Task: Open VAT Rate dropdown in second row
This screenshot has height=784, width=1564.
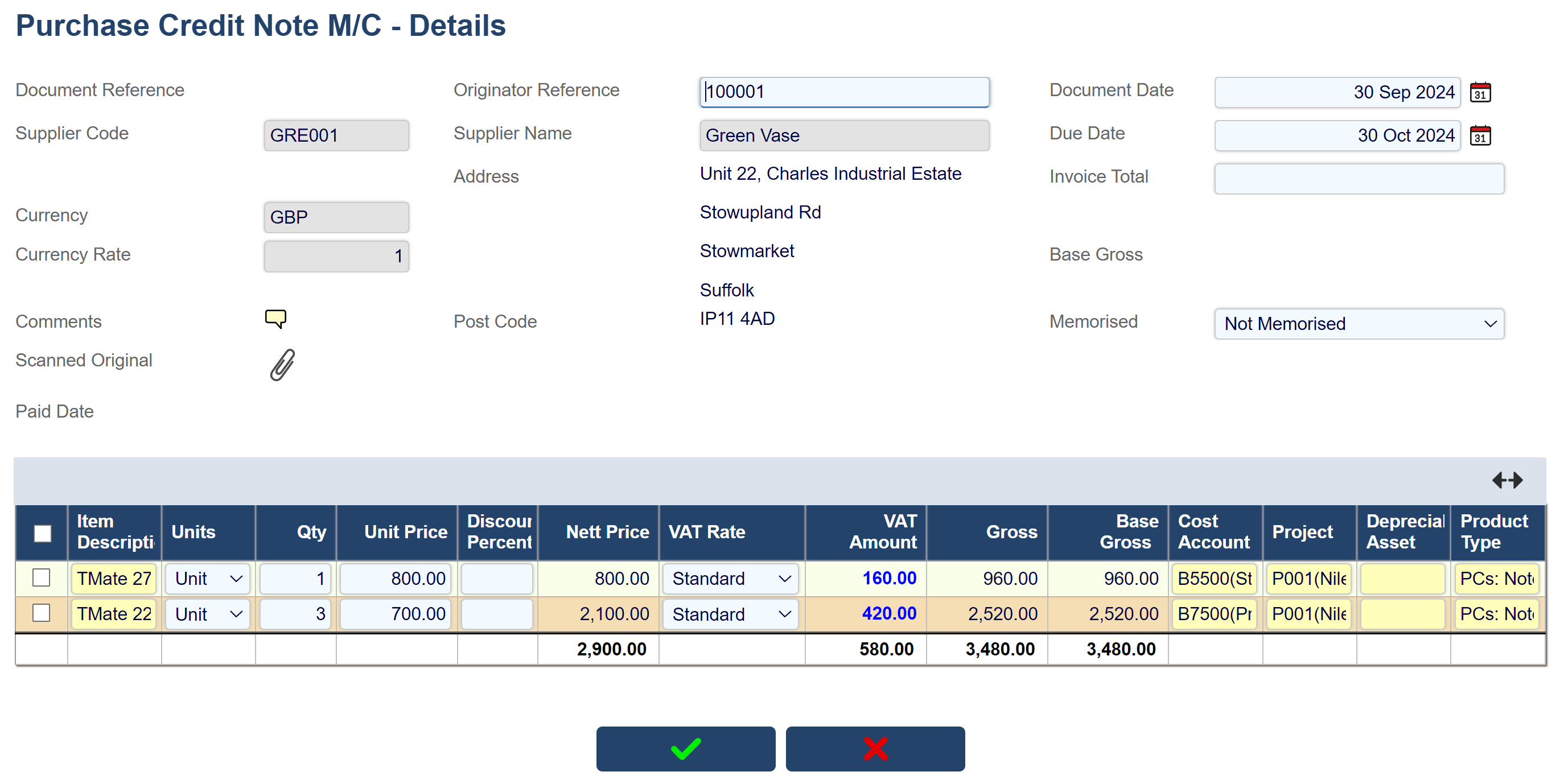Action: point(730,614)
